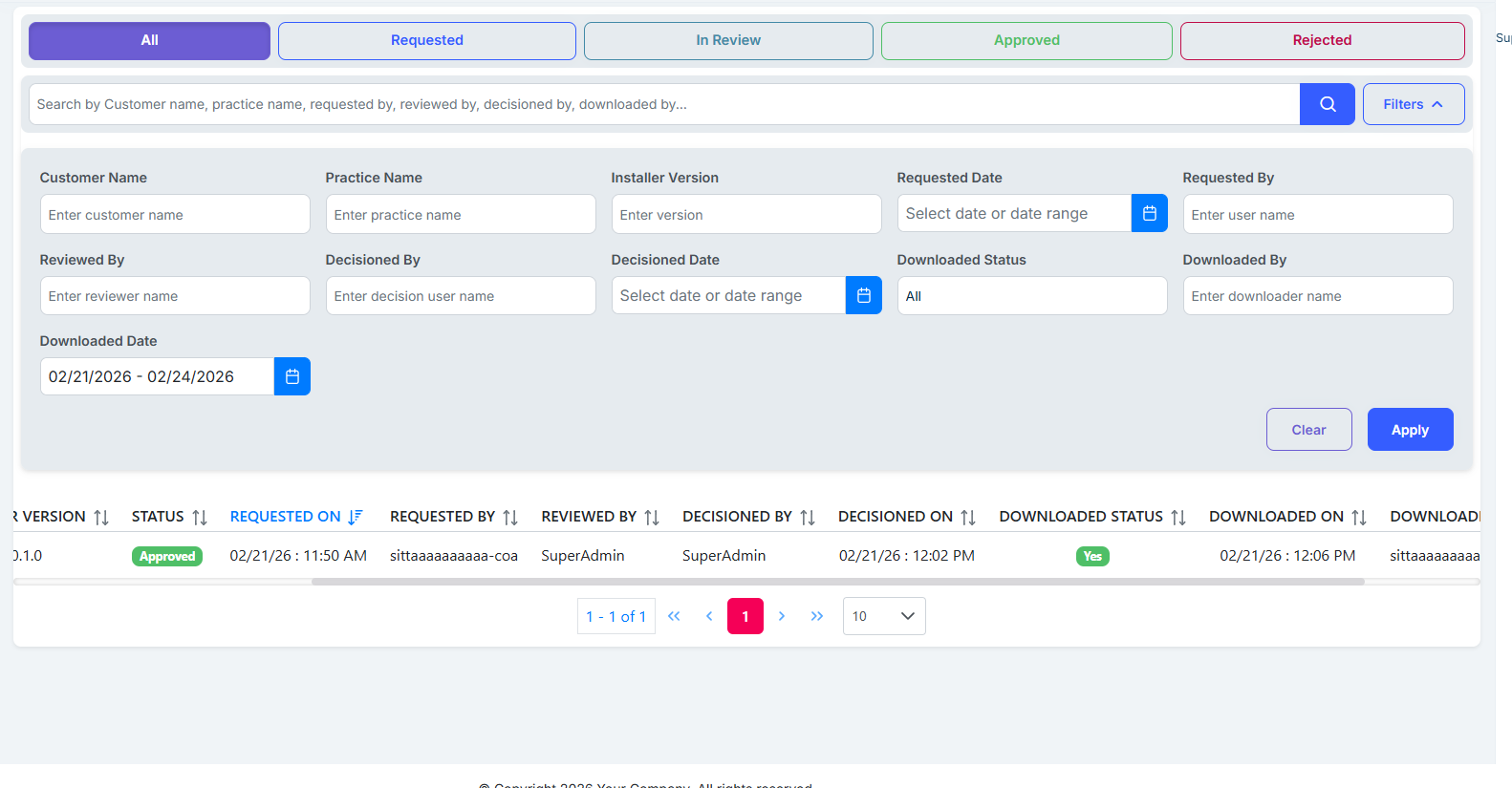Sort table by Requested By column
Viewport: 1512px width, 788px height.
[x=510, y=518]
